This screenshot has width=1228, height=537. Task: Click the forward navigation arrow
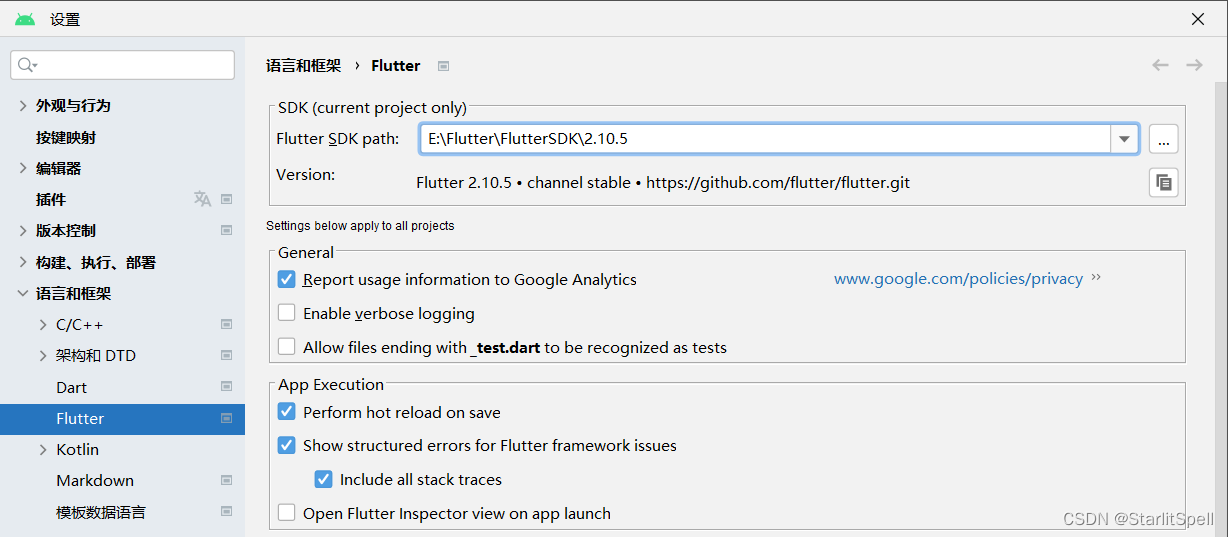(x=1194, y=65)
